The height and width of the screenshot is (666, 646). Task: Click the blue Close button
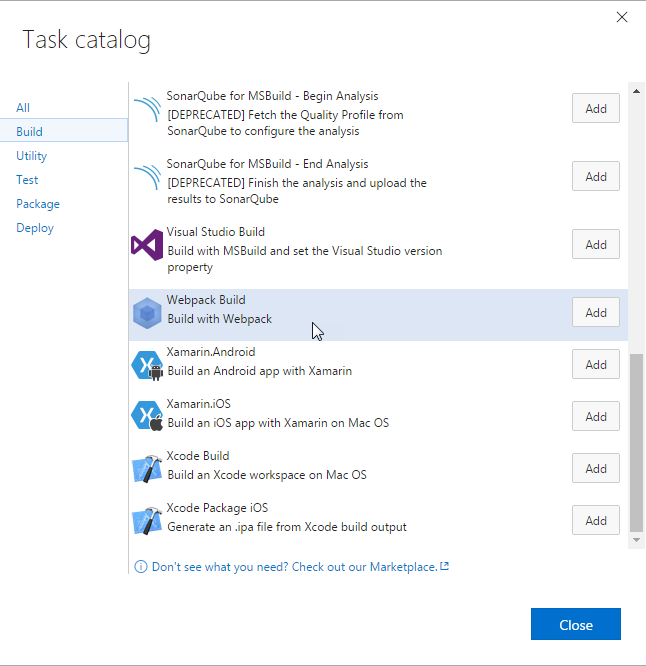575,624
